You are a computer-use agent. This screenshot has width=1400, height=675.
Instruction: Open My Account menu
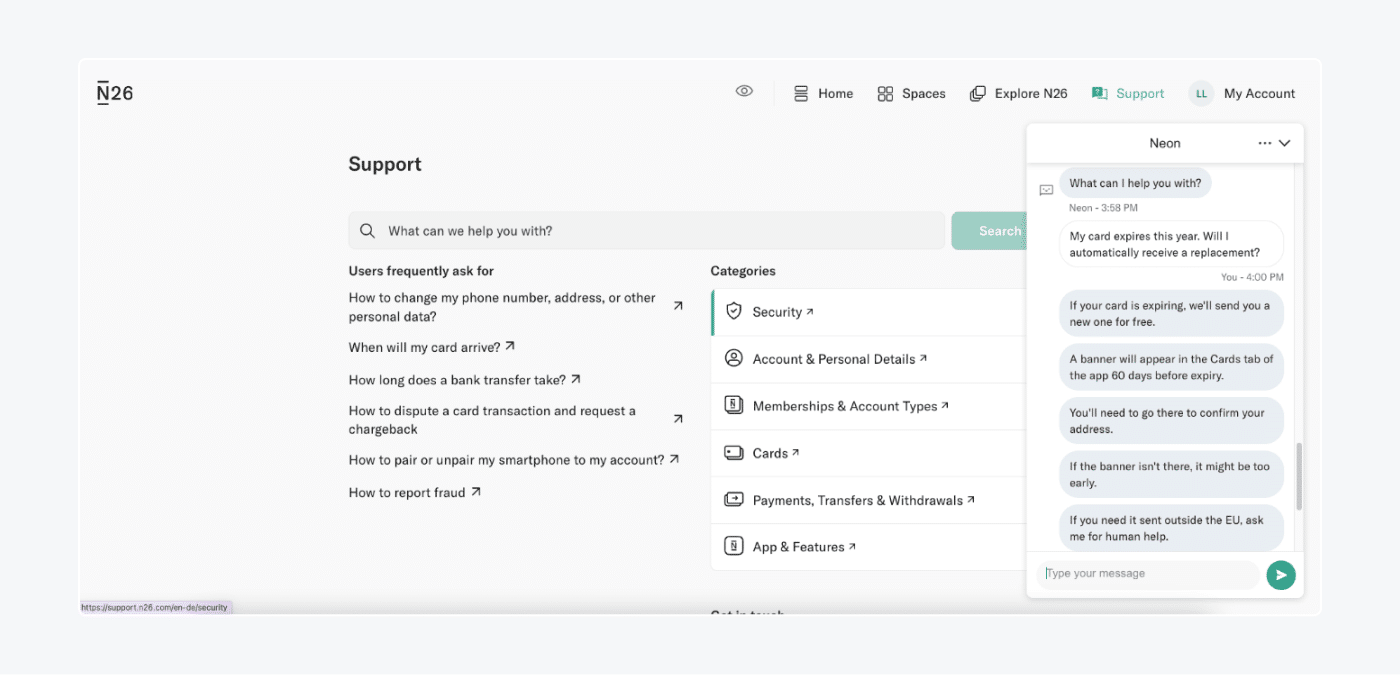click(x=1259, y=93)
